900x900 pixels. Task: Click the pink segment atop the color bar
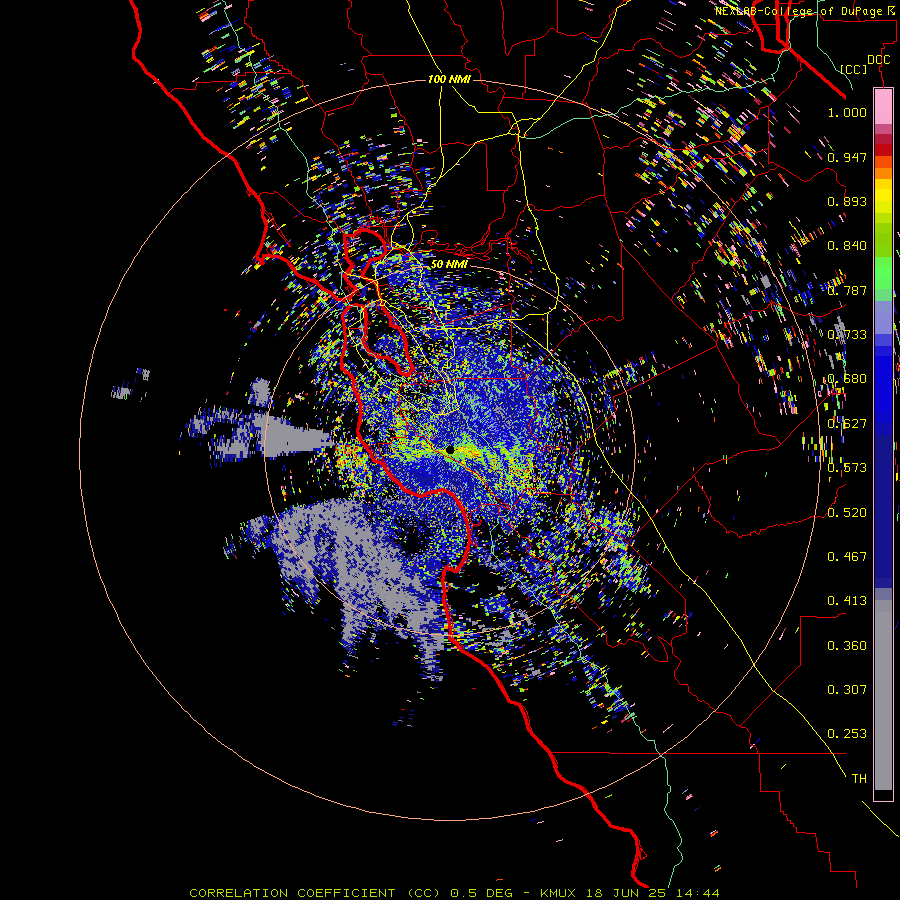[x=883, y=106]
